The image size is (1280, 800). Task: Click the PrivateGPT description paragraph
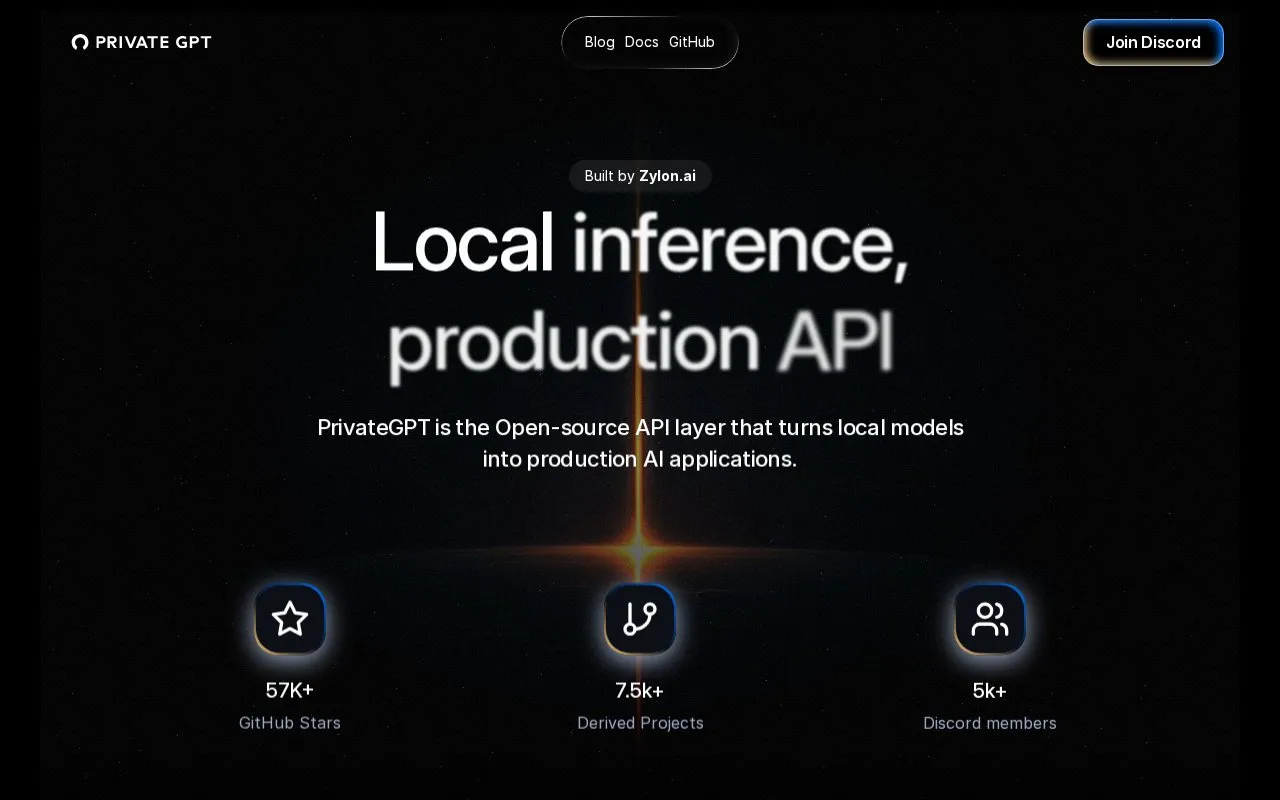tap(640, 443)
